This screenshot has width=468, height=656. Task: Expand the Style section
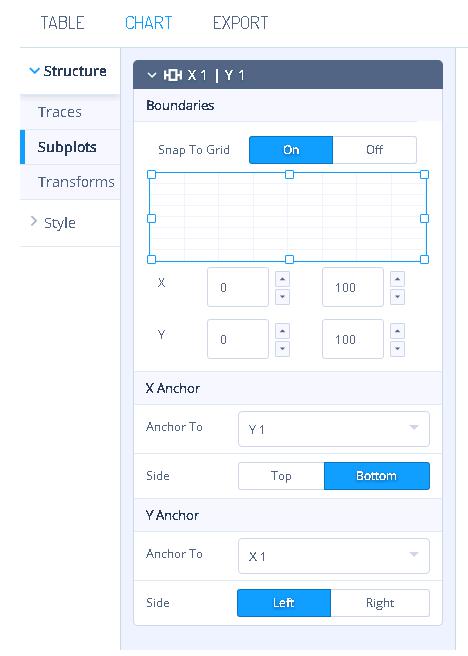click(34, 221)
